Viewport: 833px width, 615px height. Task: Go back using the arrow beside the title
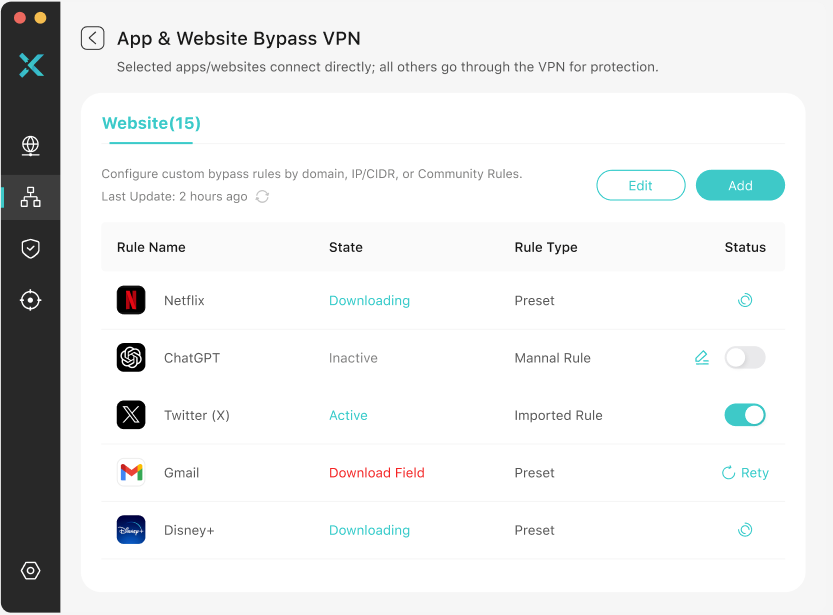[92, 37]
